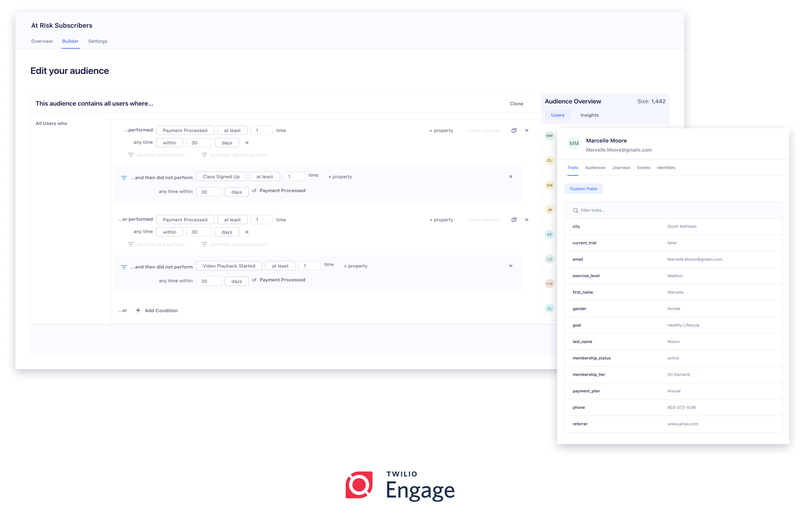Viewport: 800px width, 527px height.
Task: Add property to first "performed" condition
Action: (441, 131)
